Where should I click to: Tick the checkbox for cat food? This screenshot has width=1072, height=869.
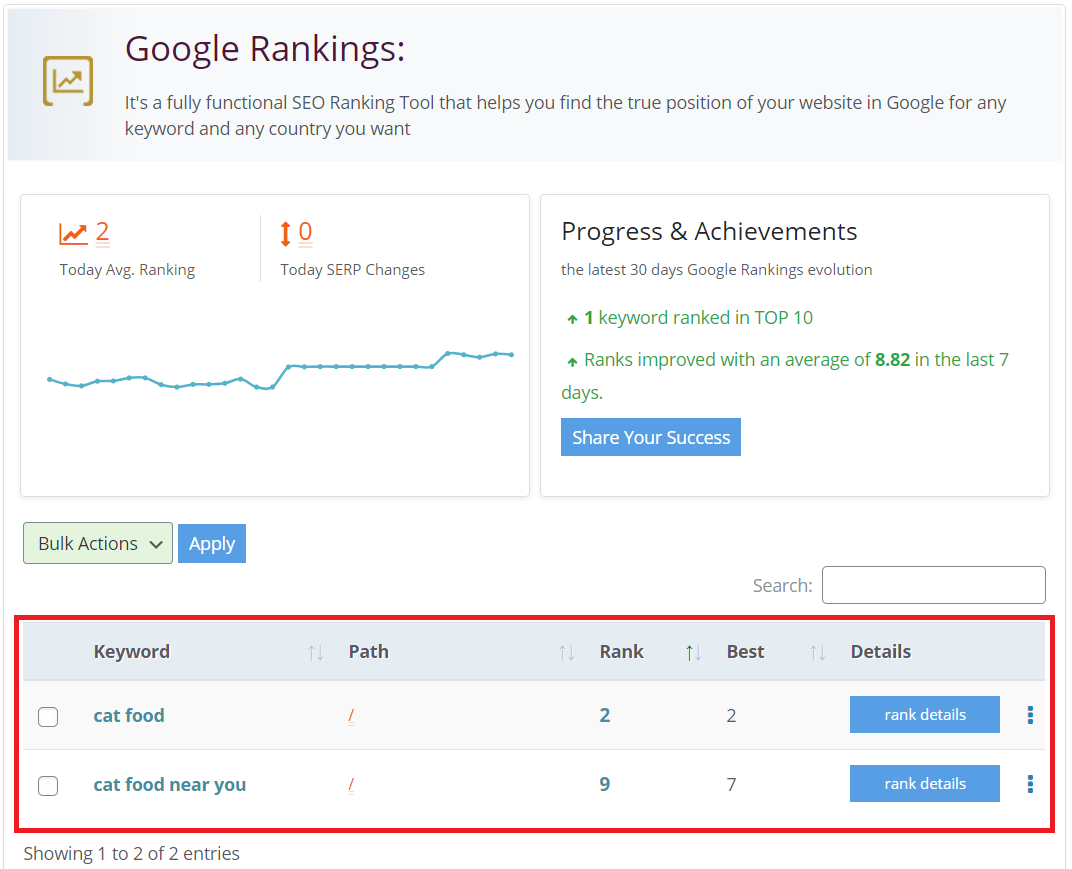48,717
